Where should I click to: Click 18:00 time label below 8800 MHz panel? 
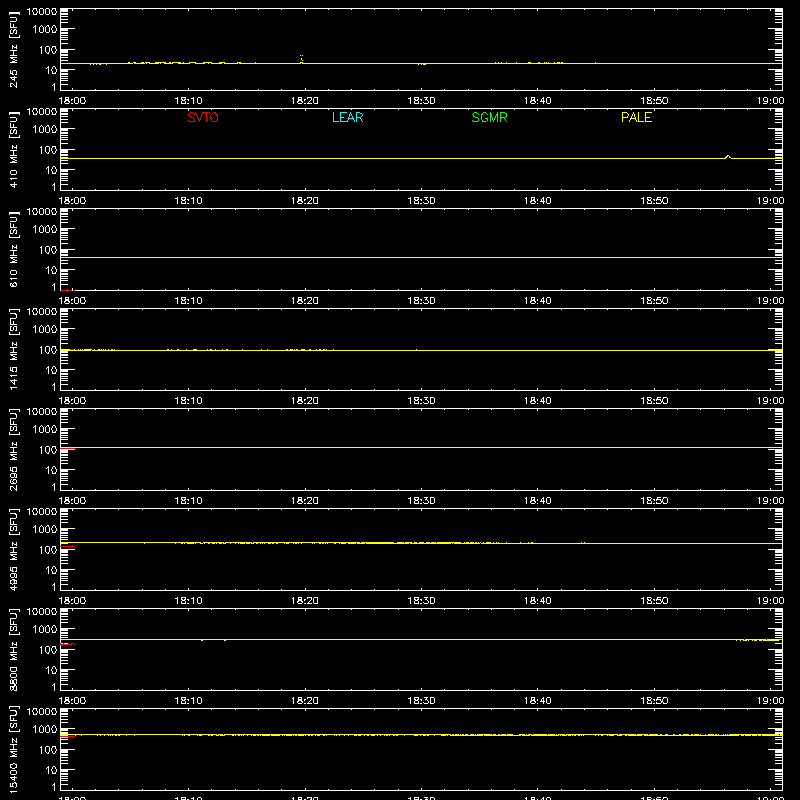(72, 701)
